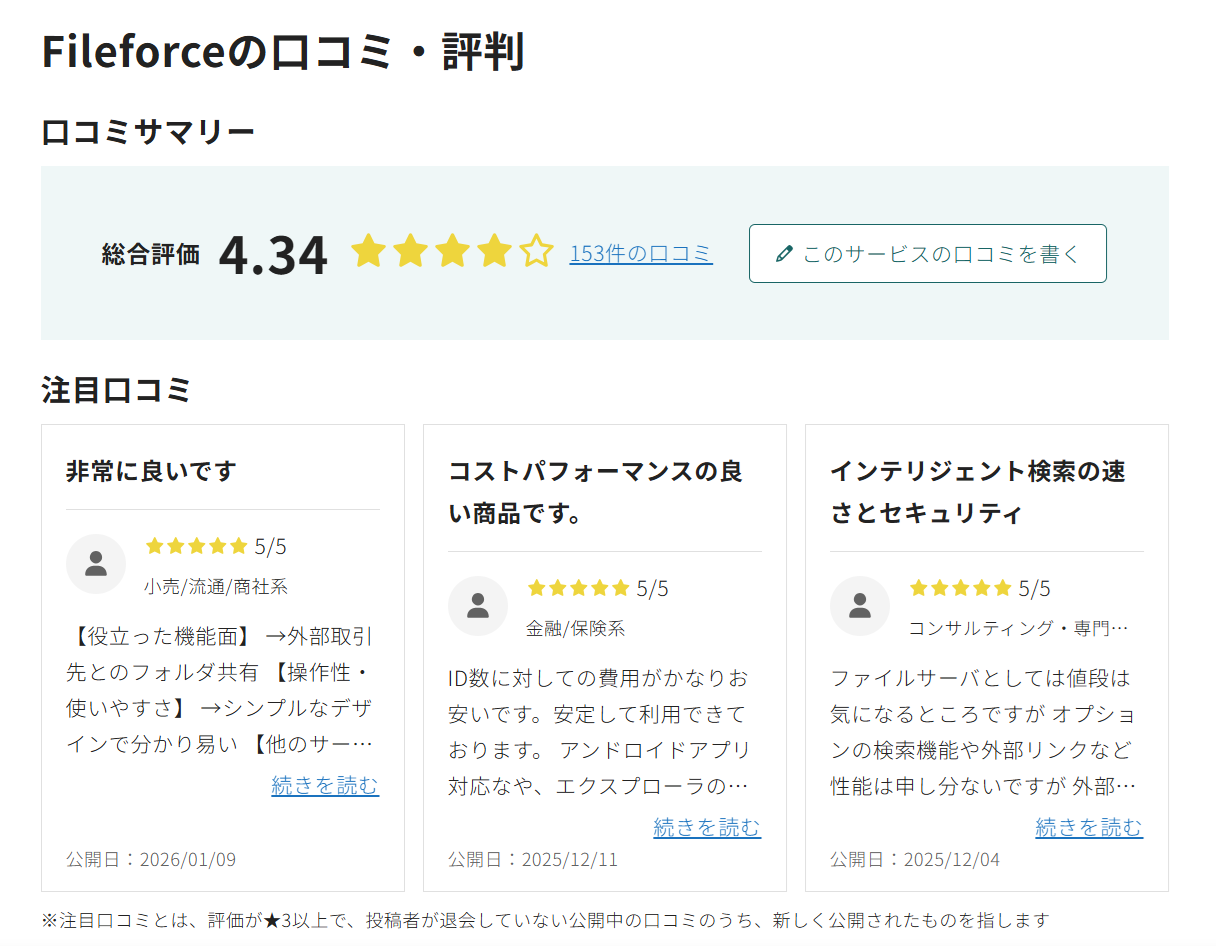Click the star rating on the インテリジェント検索 review

click(x=960, y=588)
